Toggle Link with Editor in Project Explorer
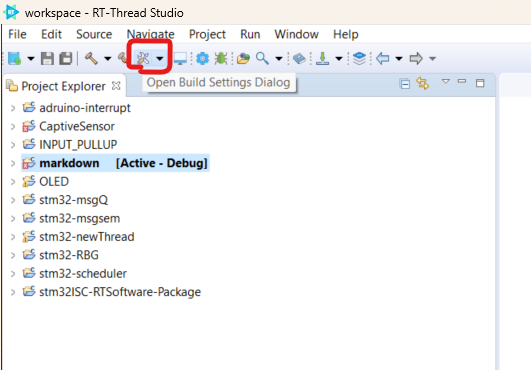Viewport: 531px width, 370px height. [x=423, y=83]
